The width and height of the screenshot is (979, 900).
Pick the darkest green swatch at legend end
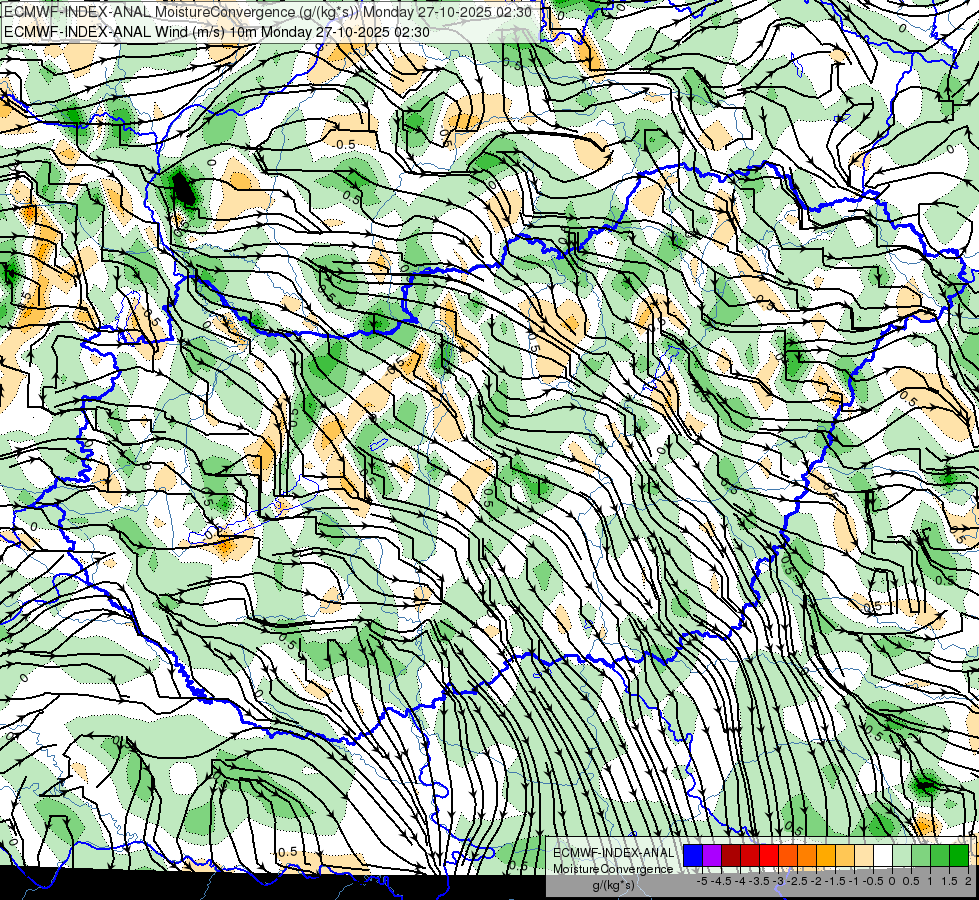coord(959,856)
